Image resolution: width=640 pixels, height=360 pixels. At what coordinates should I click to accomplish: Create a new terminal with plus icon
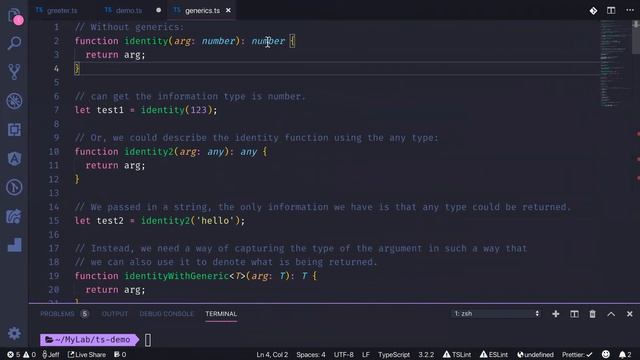556,314
